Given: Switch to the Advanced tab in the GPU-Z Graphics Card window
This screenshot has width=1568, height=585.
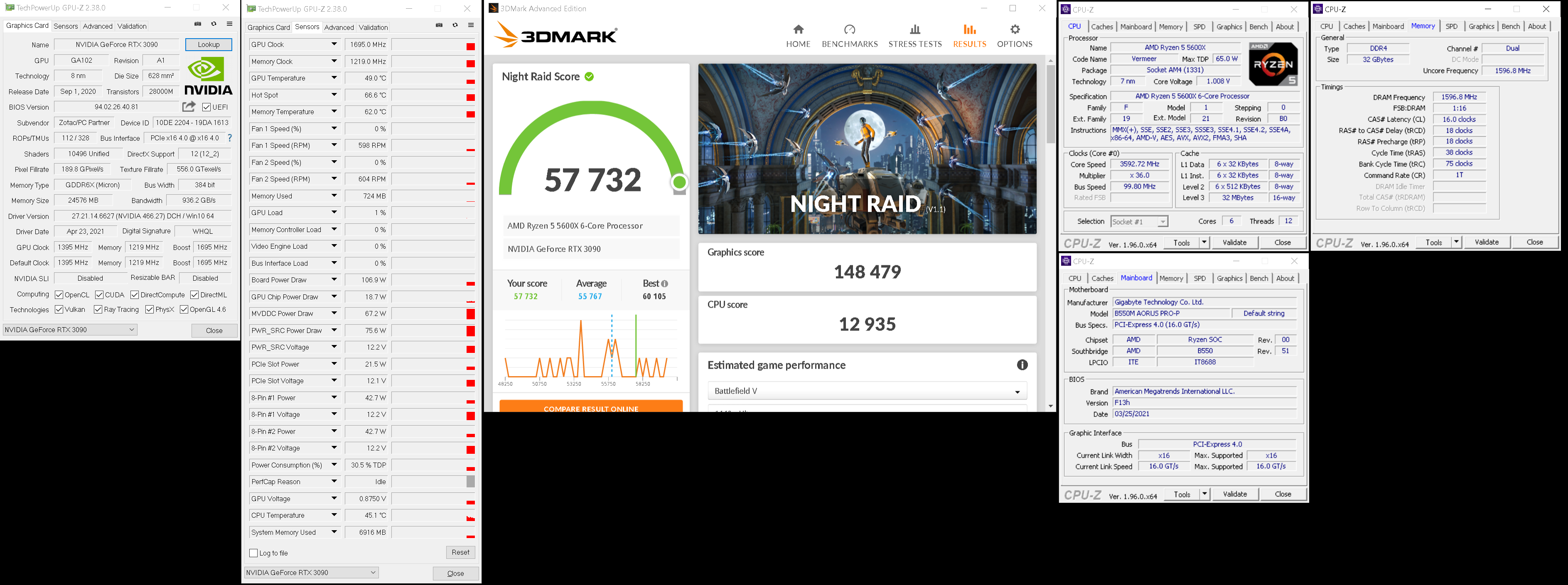Looking at the screenshot, I should tap(97, 26).
